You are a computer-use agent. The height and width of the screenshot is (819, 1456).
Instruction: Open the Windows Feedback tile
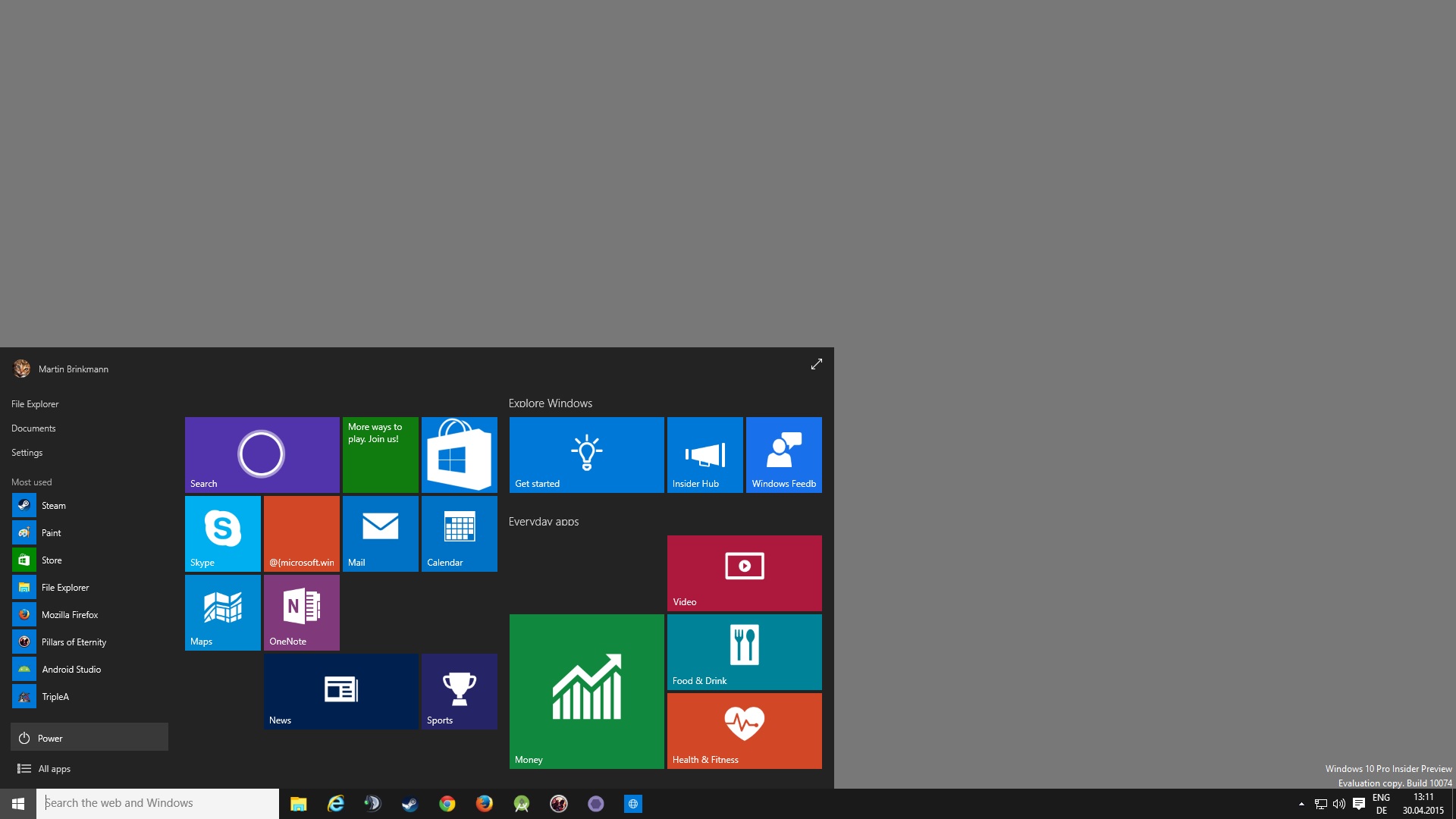point(783,454)
